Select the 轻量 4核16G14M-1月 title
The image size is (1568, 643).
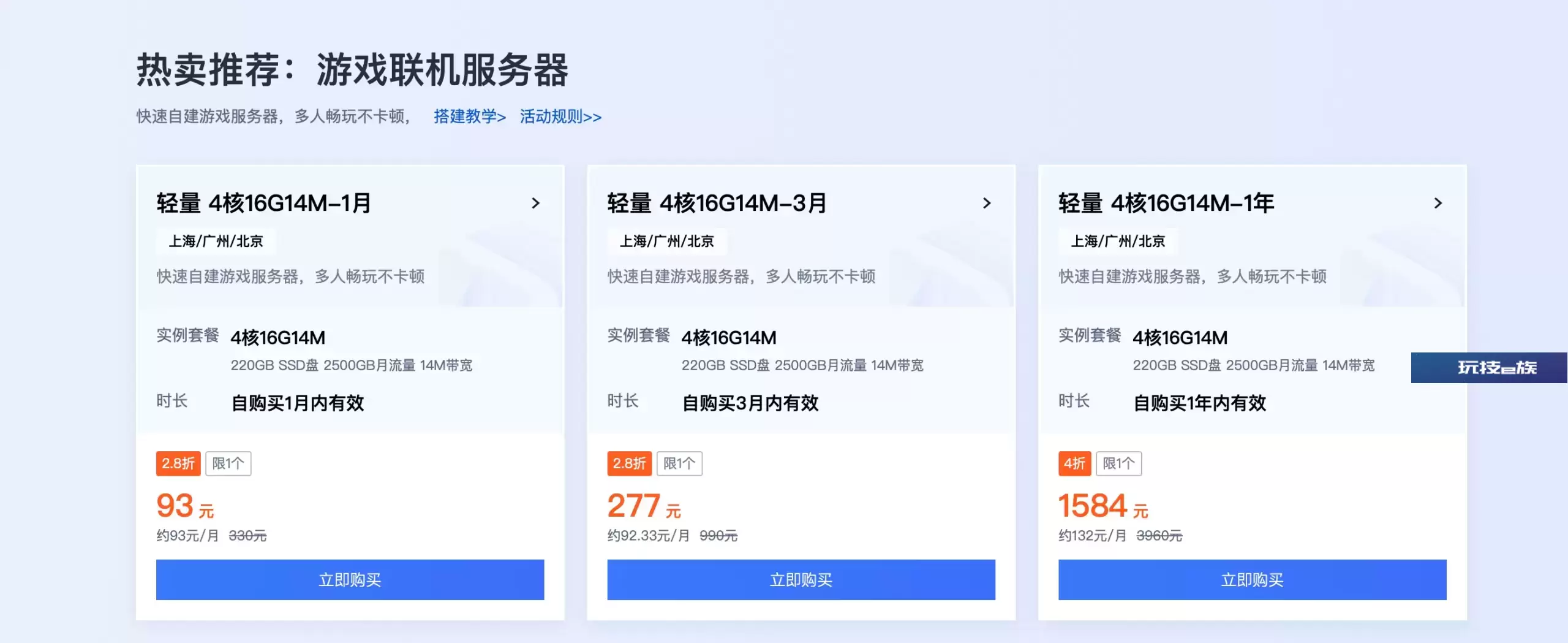[264, 203]
